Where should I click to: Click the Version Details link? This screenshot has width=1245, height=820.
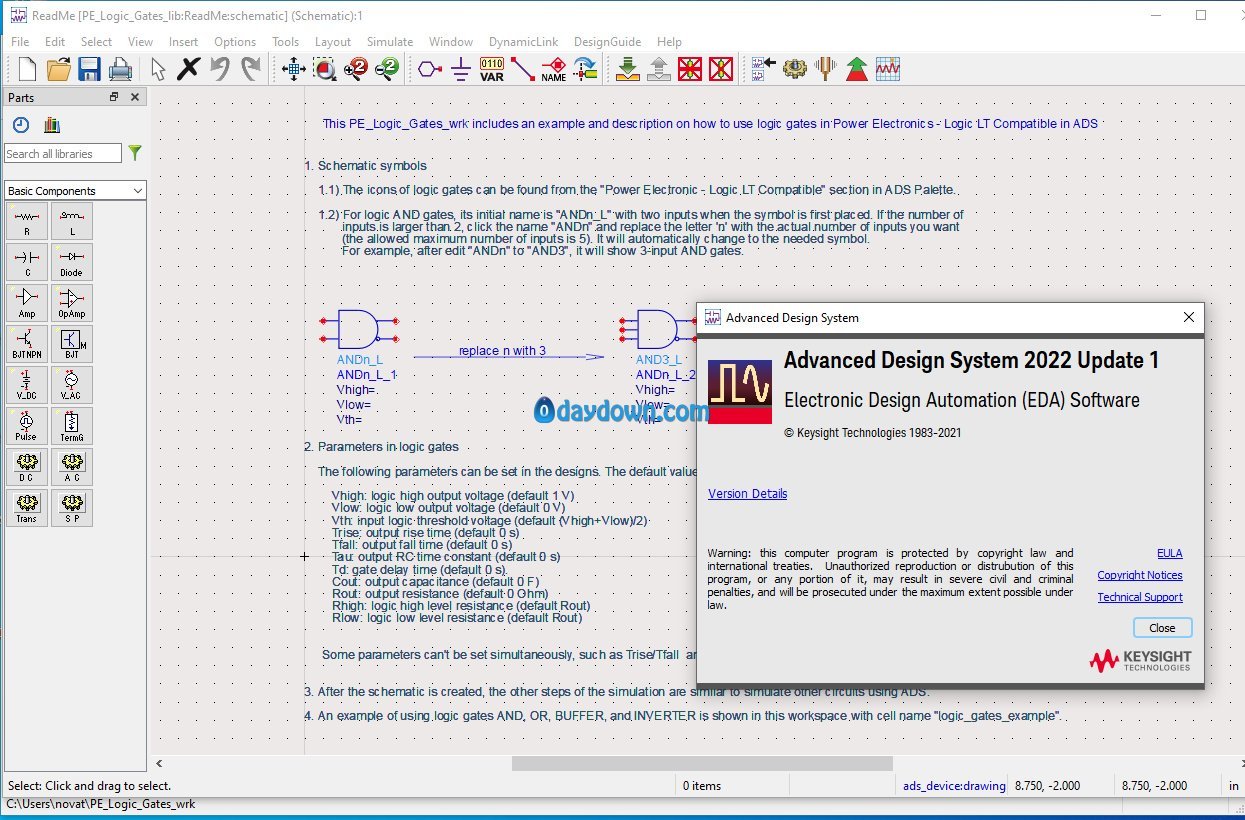tap(747, 494)
